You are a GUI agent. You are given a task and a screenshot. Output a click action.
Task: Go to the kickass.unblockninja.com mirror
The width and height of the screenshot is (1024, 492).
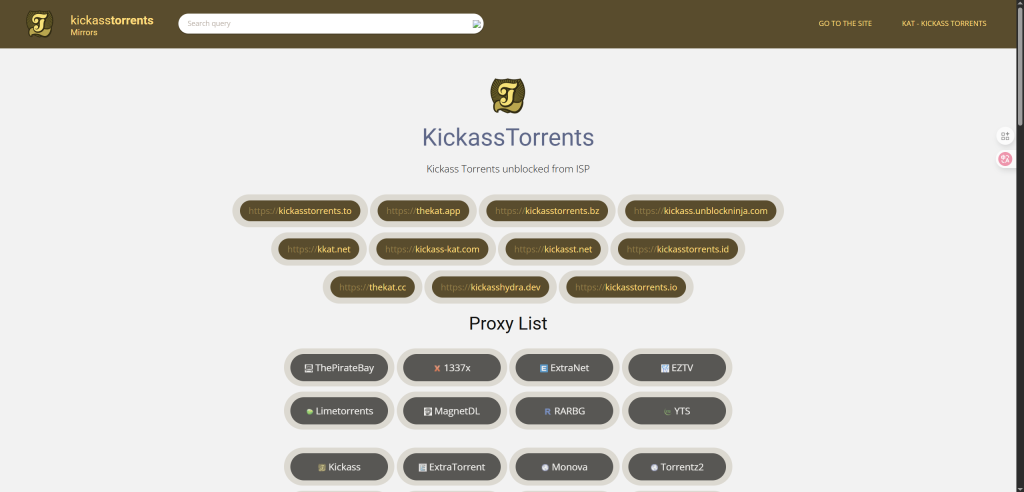coord(700,211)
